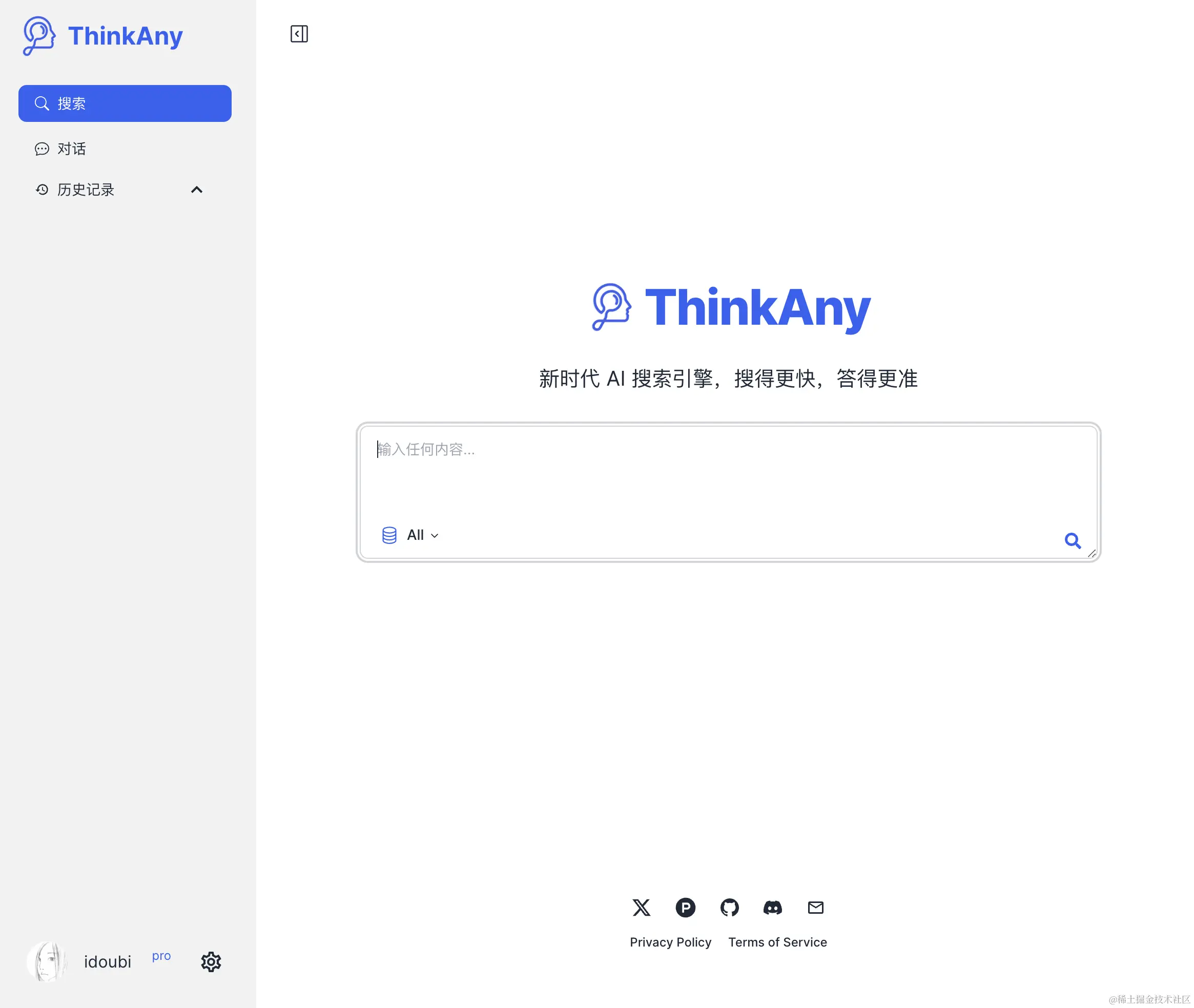Open the Product Hunt icon link

pyautogui.click(x=685, y=908)
